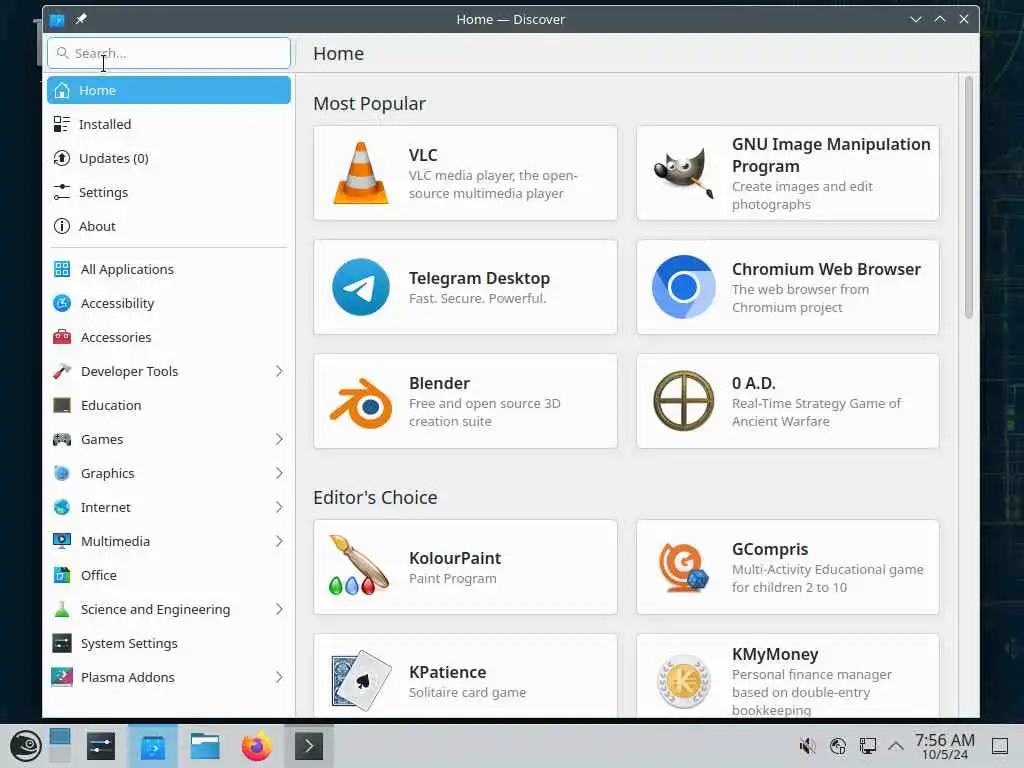Open the Installed page

(x=168, y=124)
